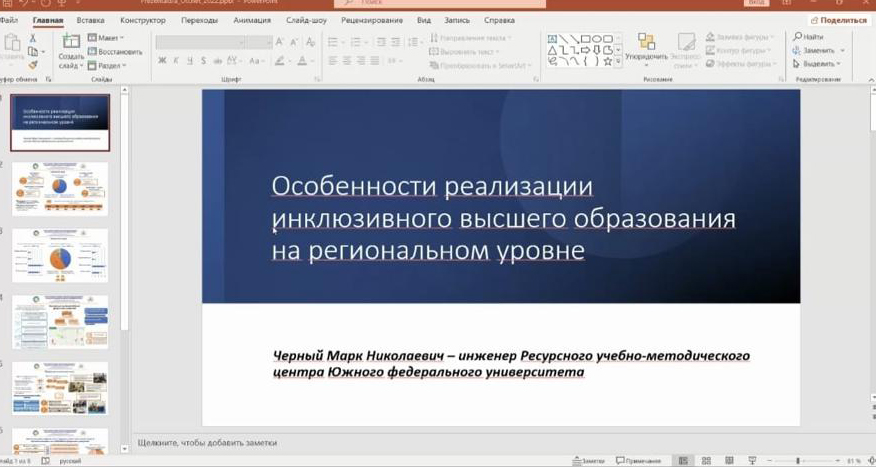Increase list indent level icon

(396, 42)
